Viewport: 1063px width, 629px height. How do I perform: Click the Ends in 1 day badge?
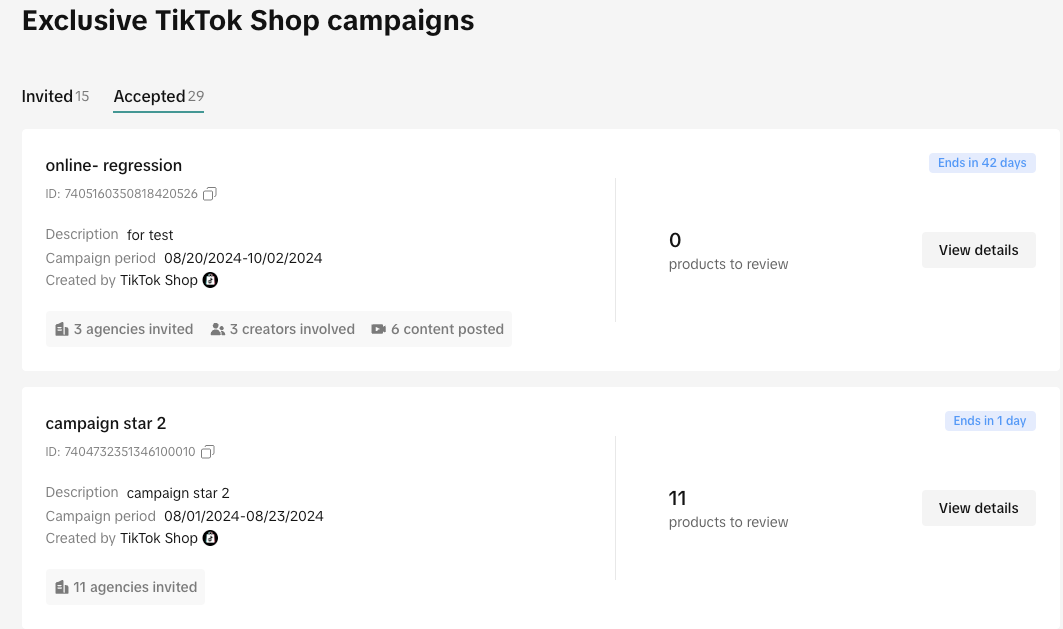[990, 421]
